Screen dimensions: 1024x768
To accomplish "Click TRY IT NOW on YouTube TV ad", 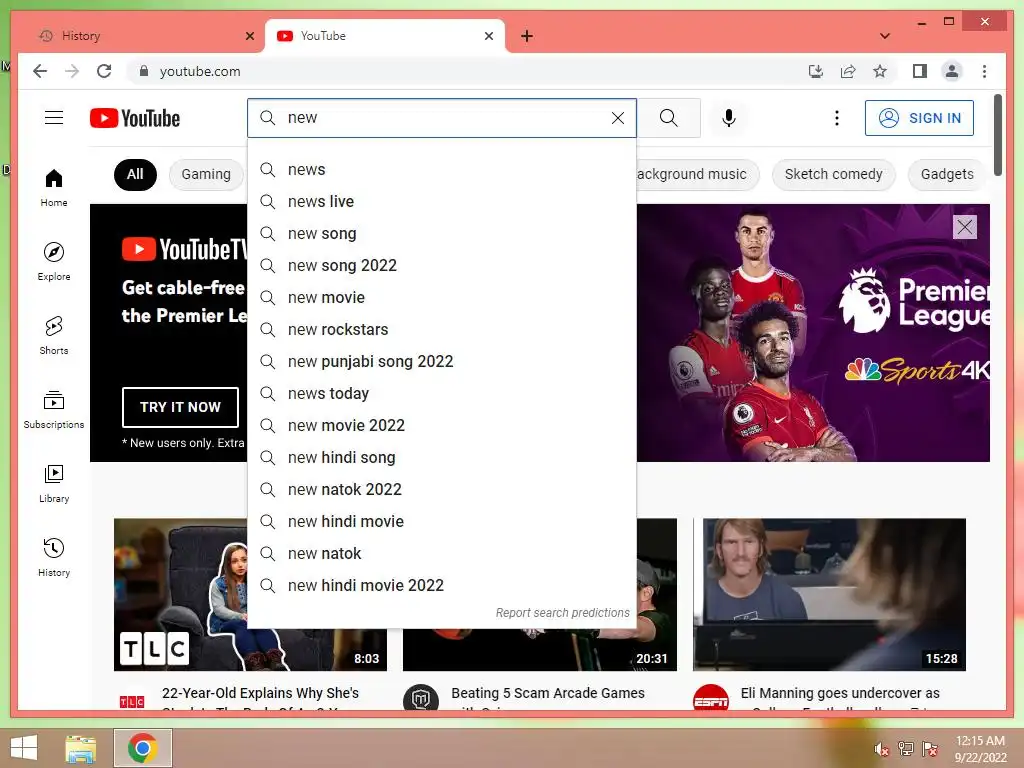I will pos(180,407).
